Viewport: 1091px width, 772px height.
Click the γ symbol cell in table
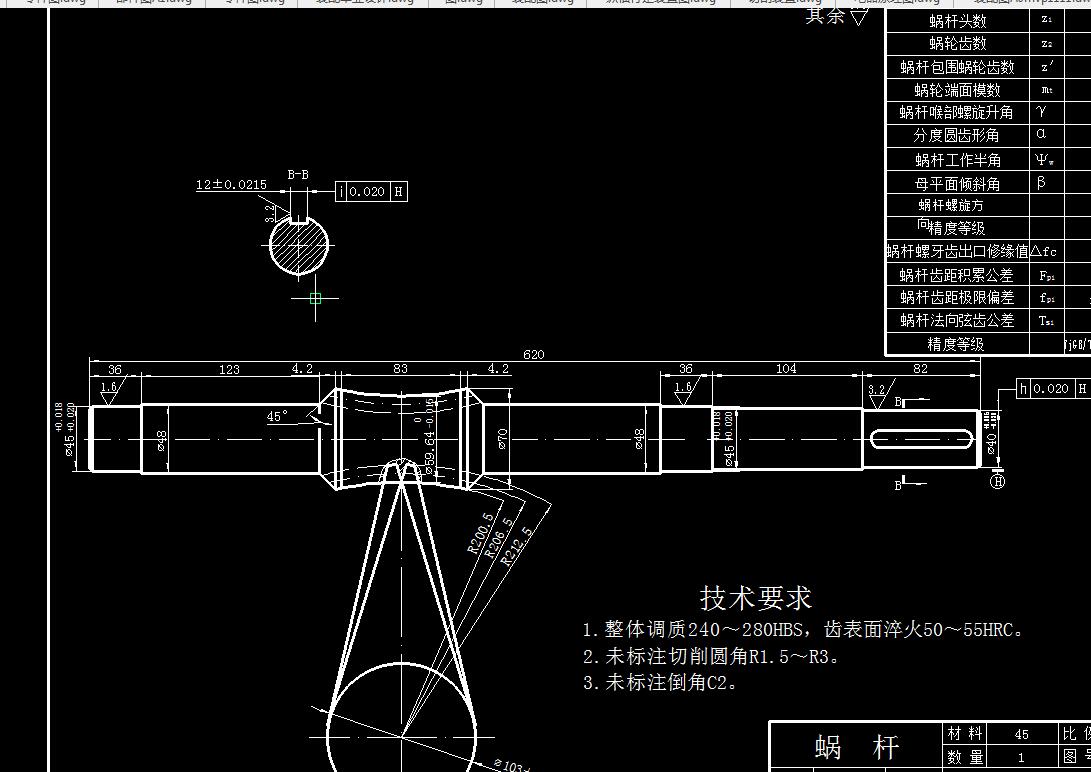click(1046, 113)
